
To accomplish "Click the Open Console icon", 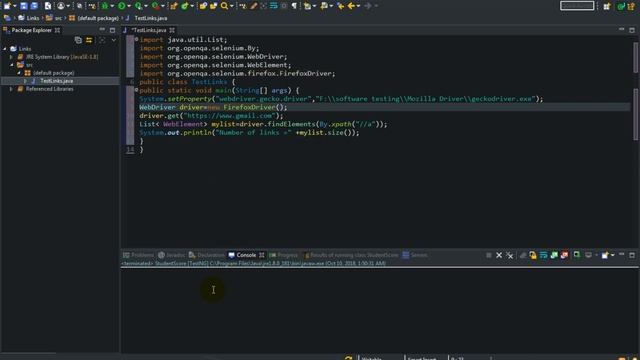I will (x=605, y=255).
